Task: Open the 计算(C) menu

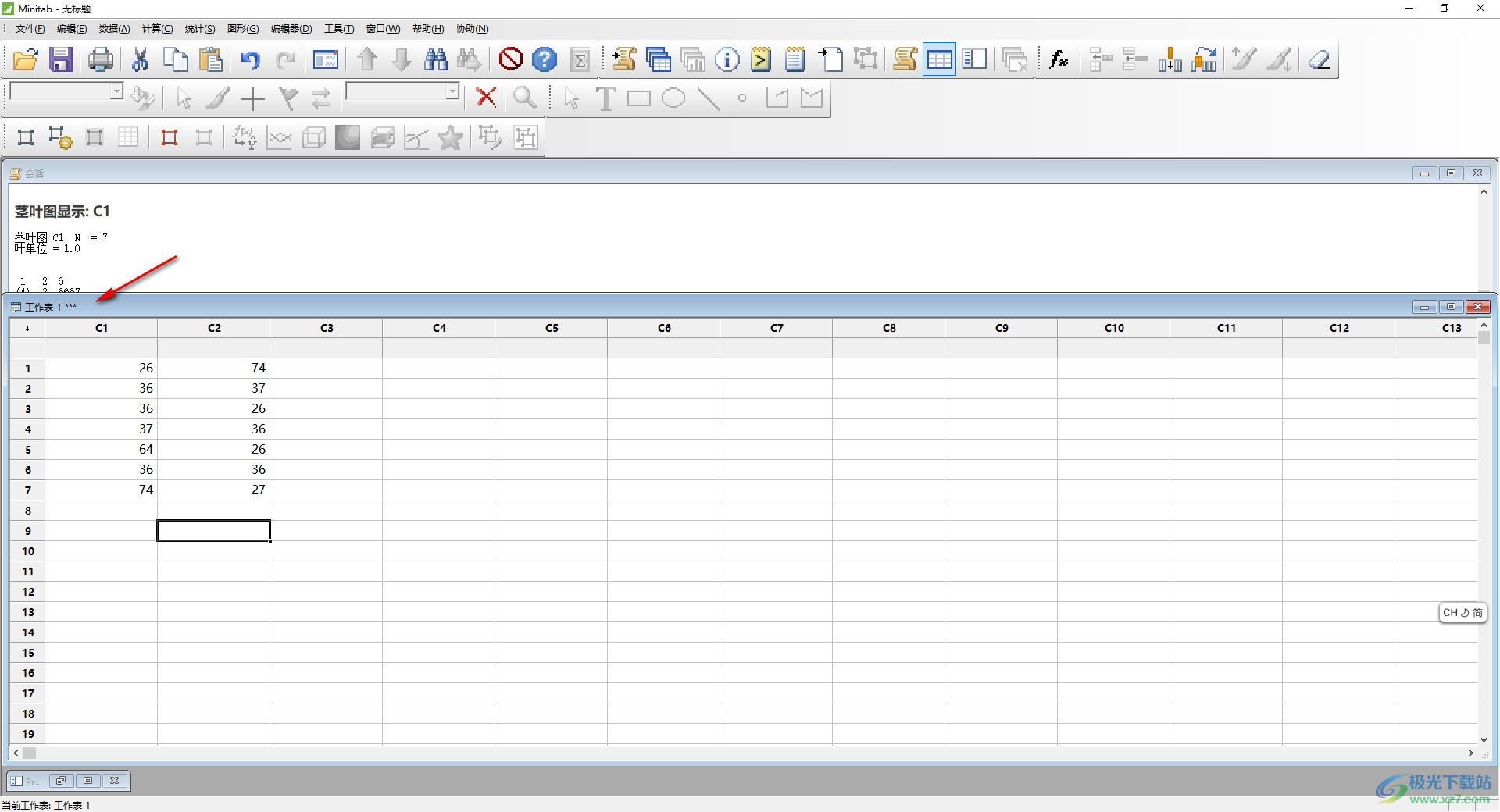Action: [x=157, y=29]
